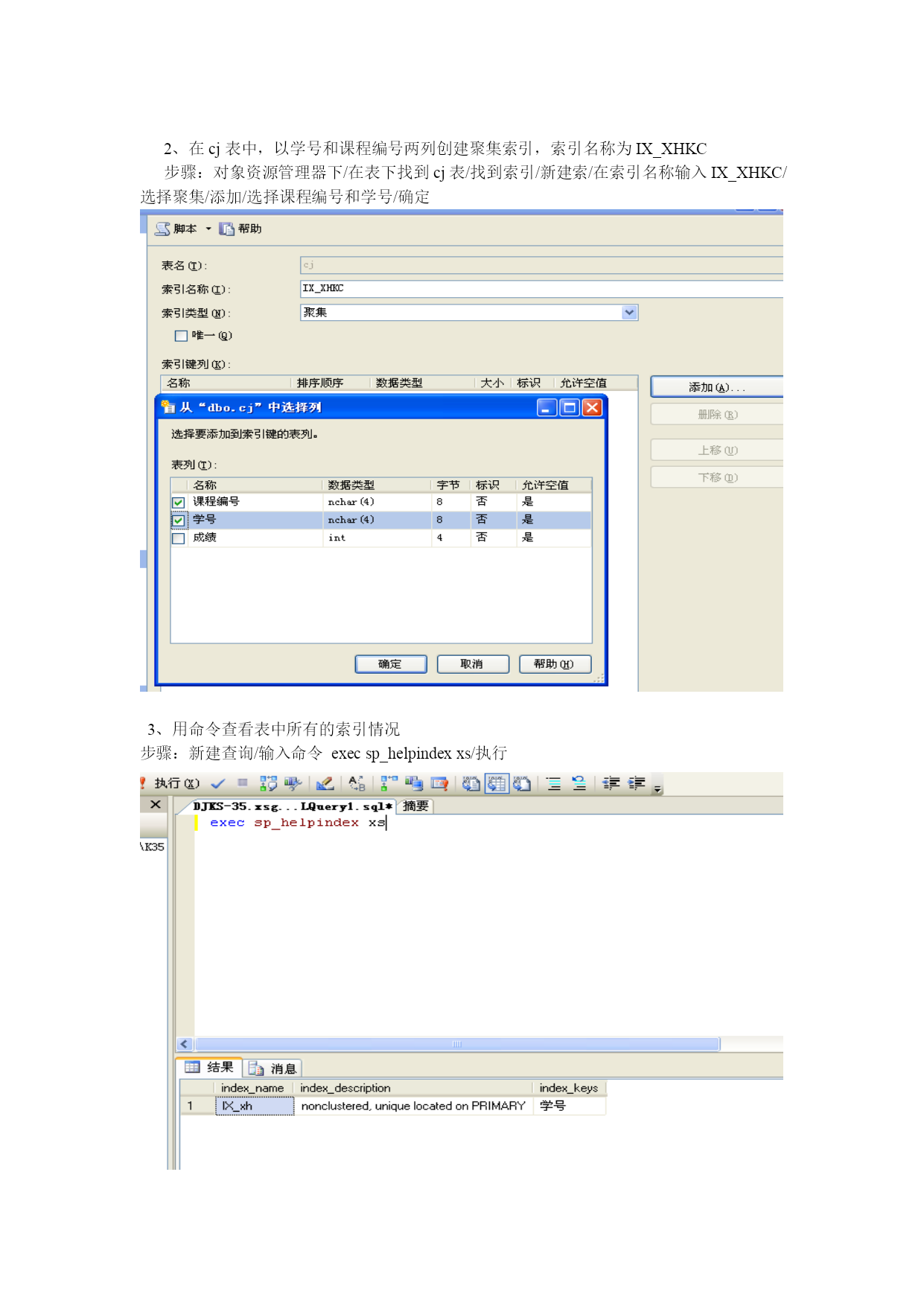The image size is (924, 1306).
Task: Click the 取消 button in select columns dialog
Action: tap(473, 664)
